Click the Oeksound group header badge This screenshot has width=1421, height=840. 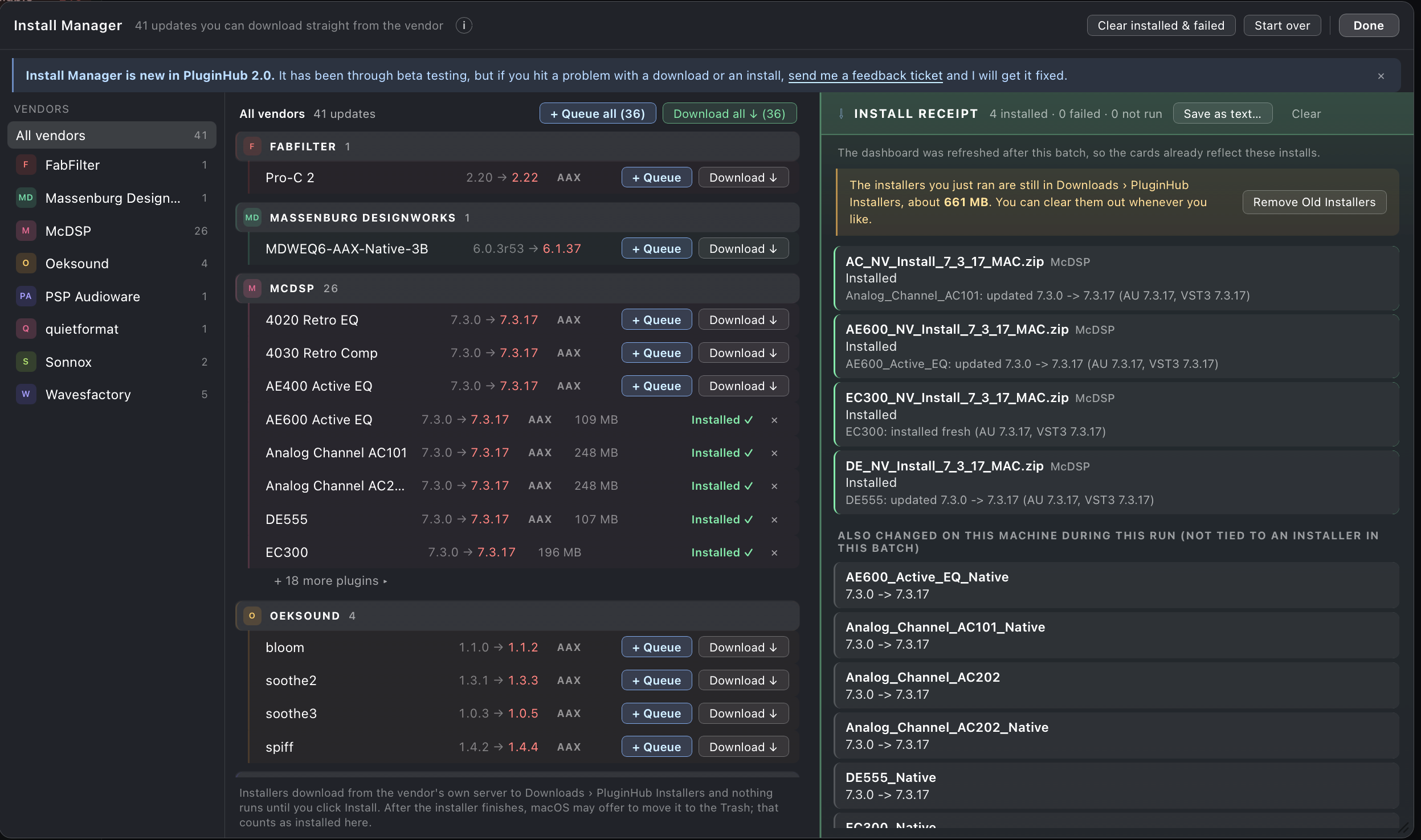252,616
